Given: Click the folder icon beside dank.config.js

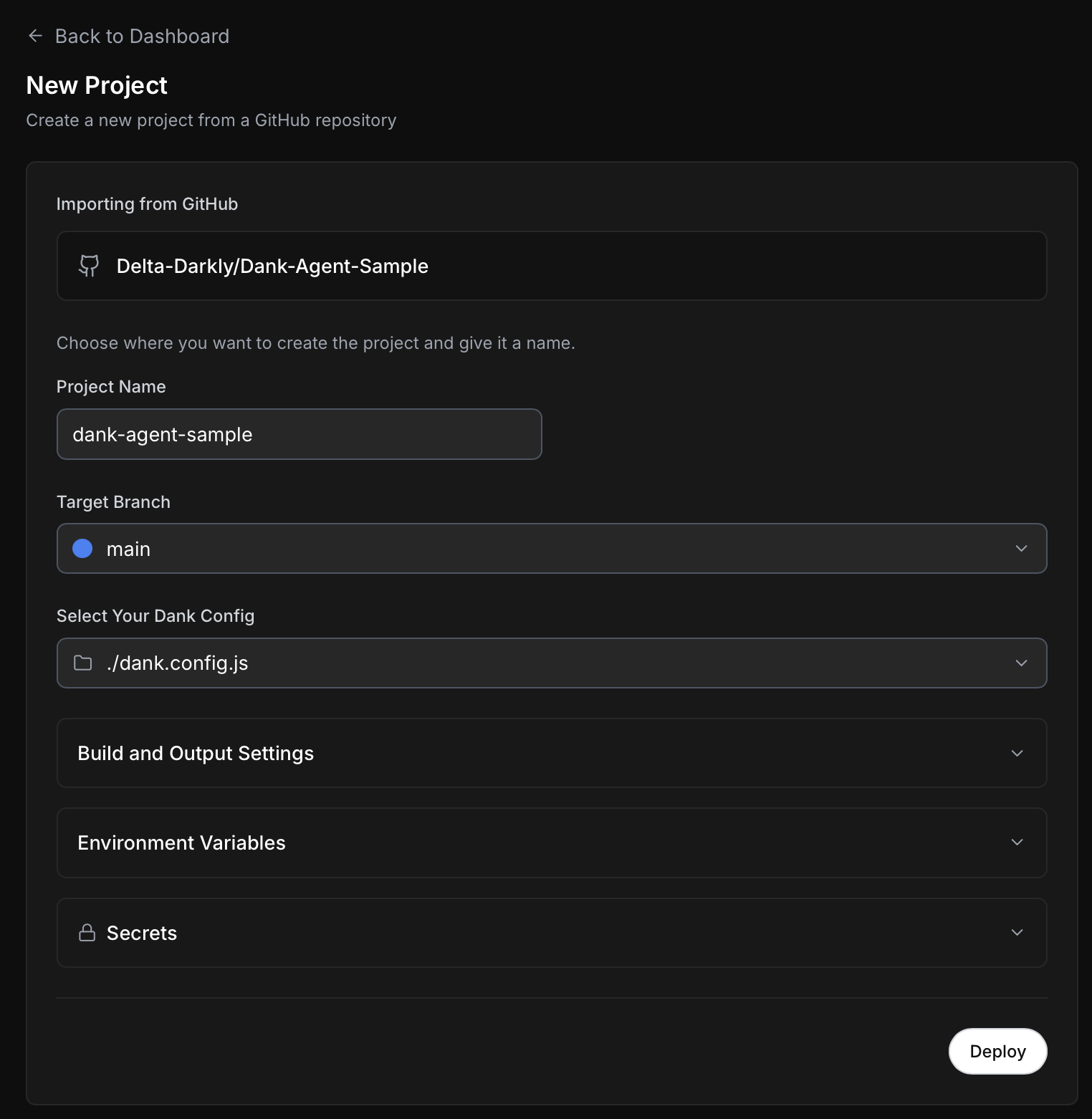Looking at the screenshot, I should pos(83,663).
